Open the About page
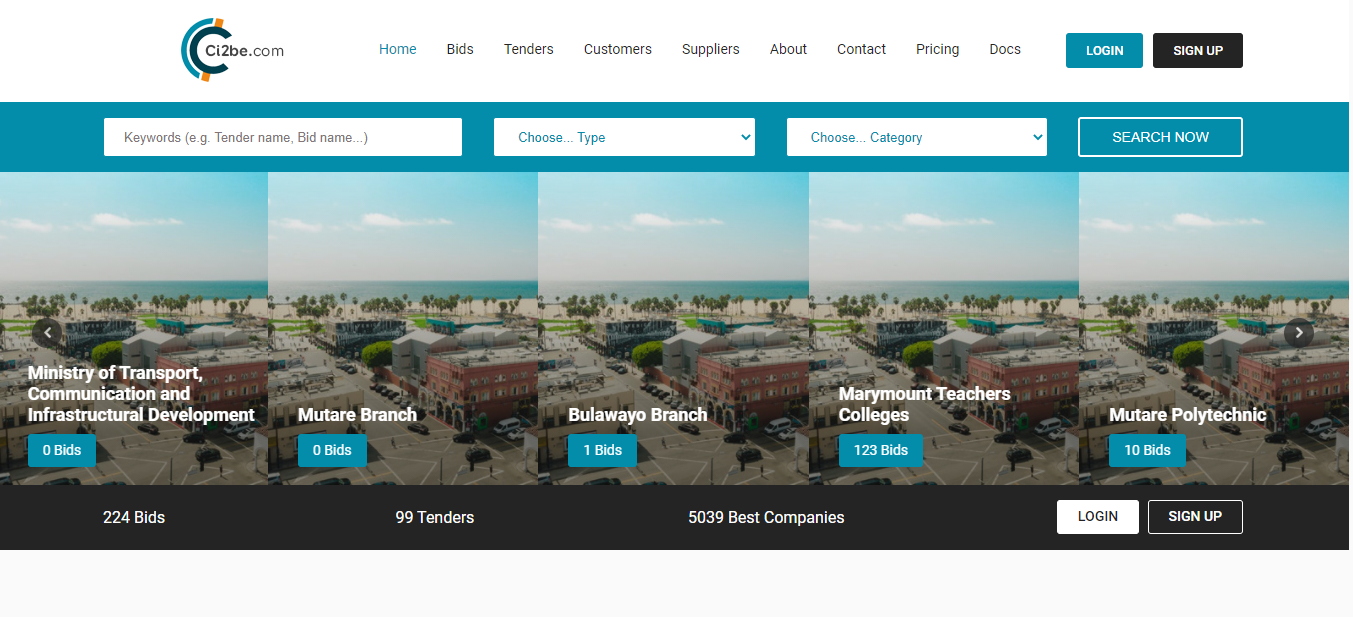The image size is (1353, 617). (x=788, y=49)
